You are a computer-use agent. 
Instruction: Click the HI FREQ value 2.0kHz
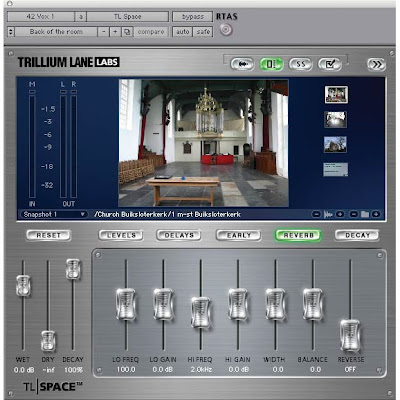click(201, 370)
